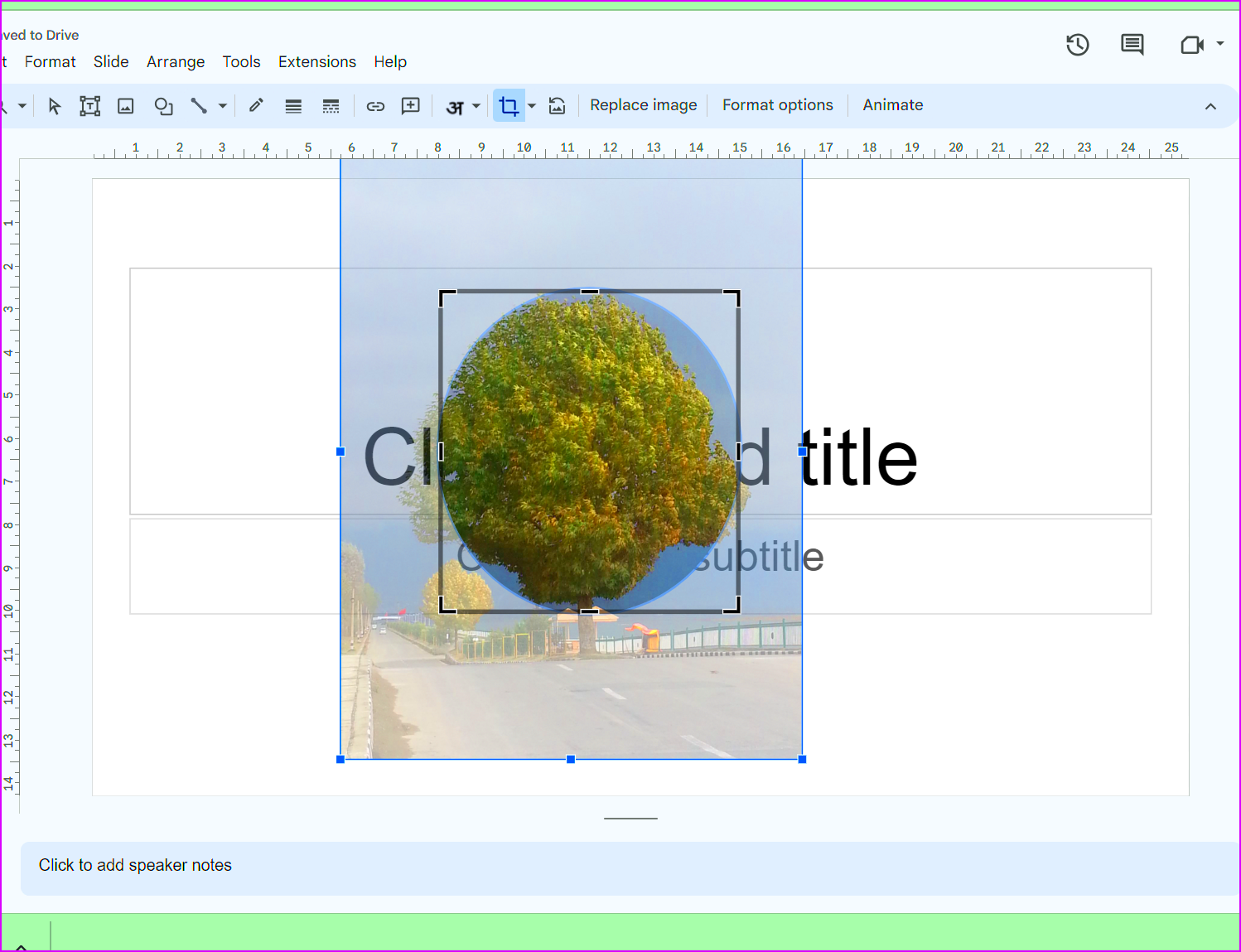Click the reset image icon
Image resolution: width=1241 pixels, height=952 pixels.
[558, 106]
